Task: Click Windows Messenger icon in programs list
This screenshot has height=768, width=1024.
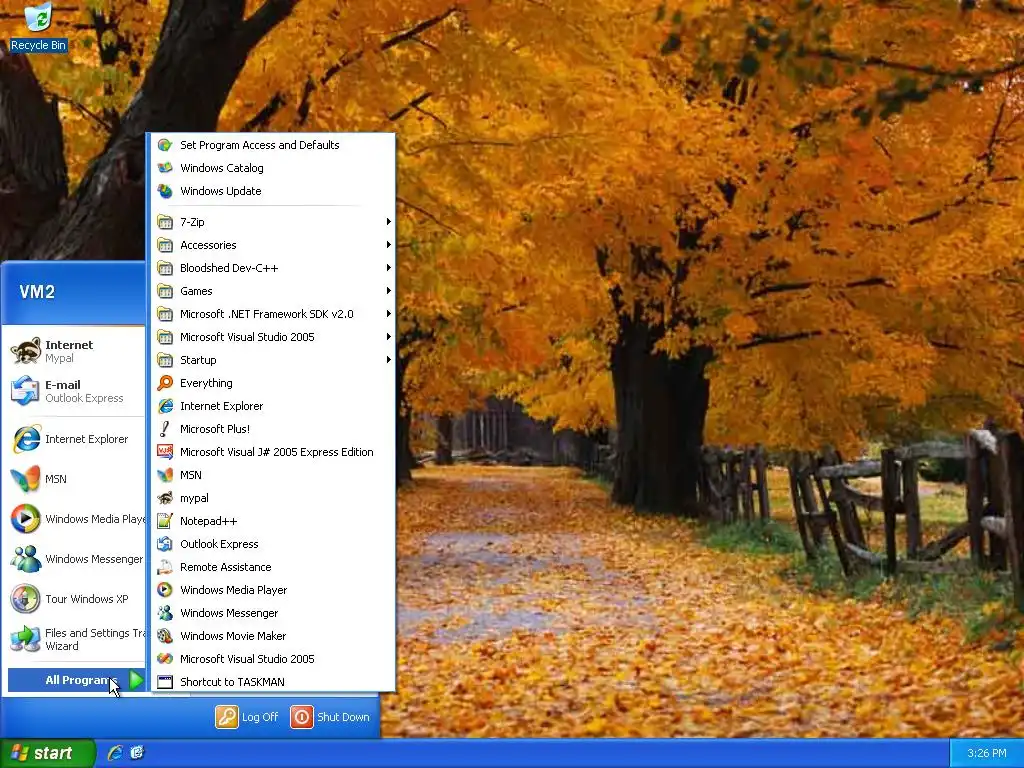Action: [165, 613]
